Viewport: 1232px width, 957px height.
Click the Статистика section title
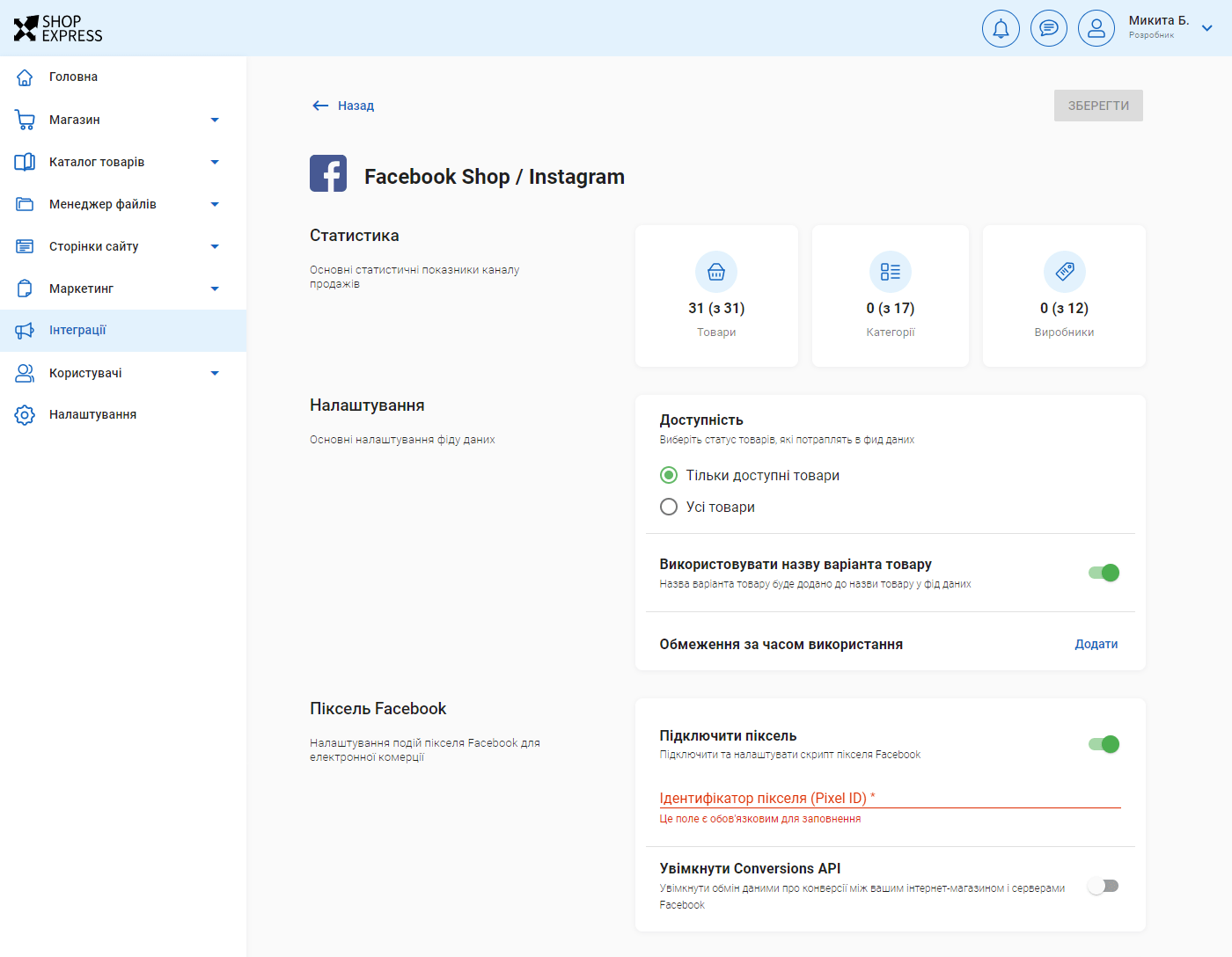point(355,236)
